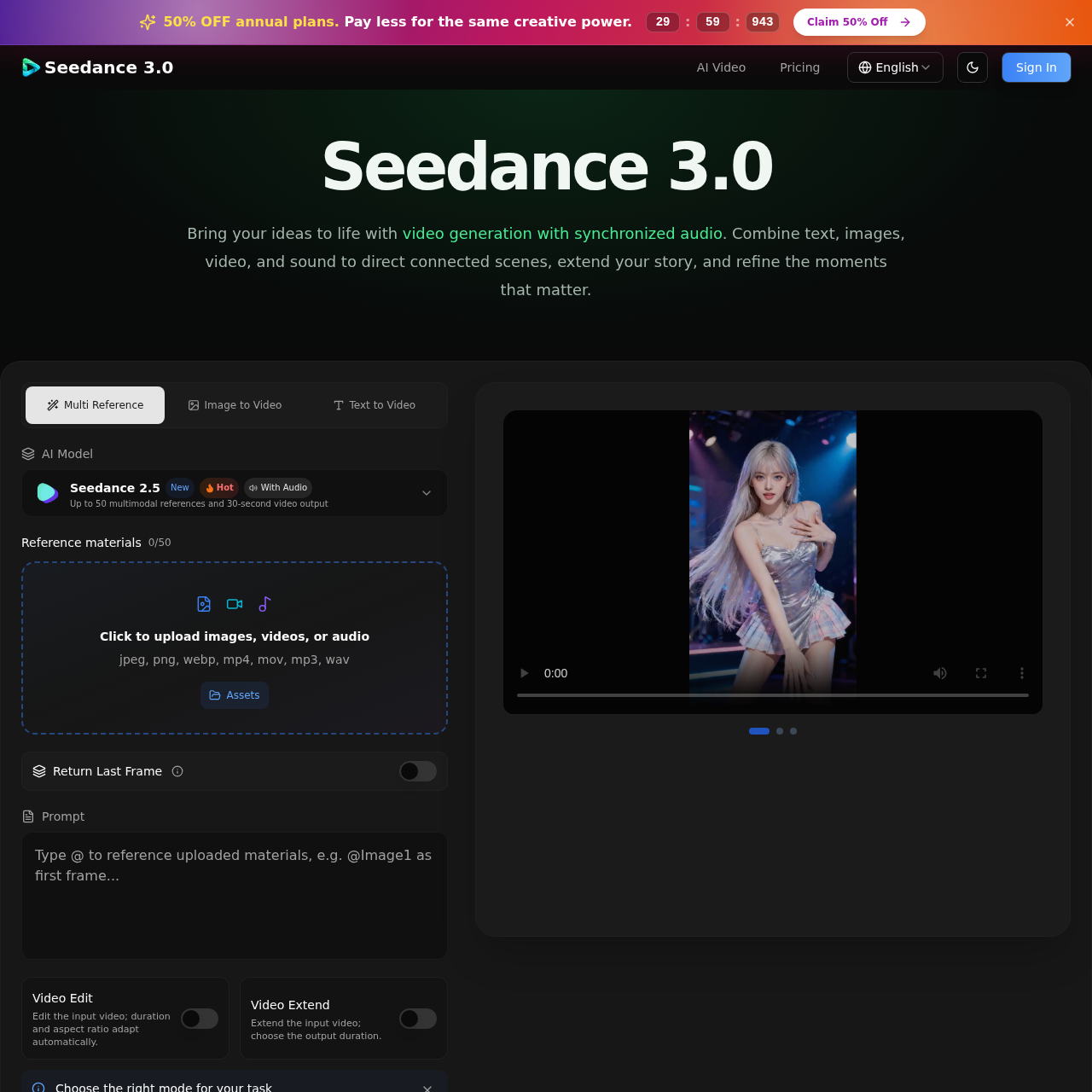Open AI Video in the navigation
Screen dimensions: 1092x1092
click(721, 67)
